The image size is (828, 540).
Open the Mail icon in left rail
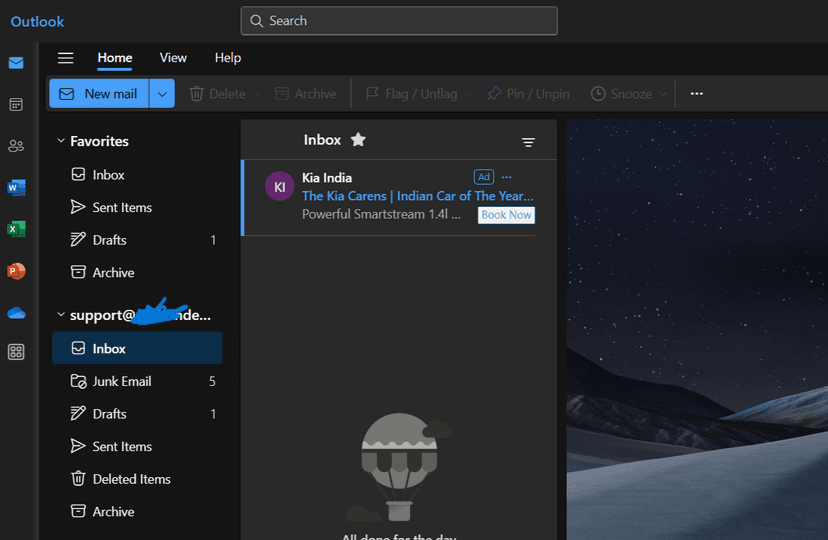click(16, 63)
